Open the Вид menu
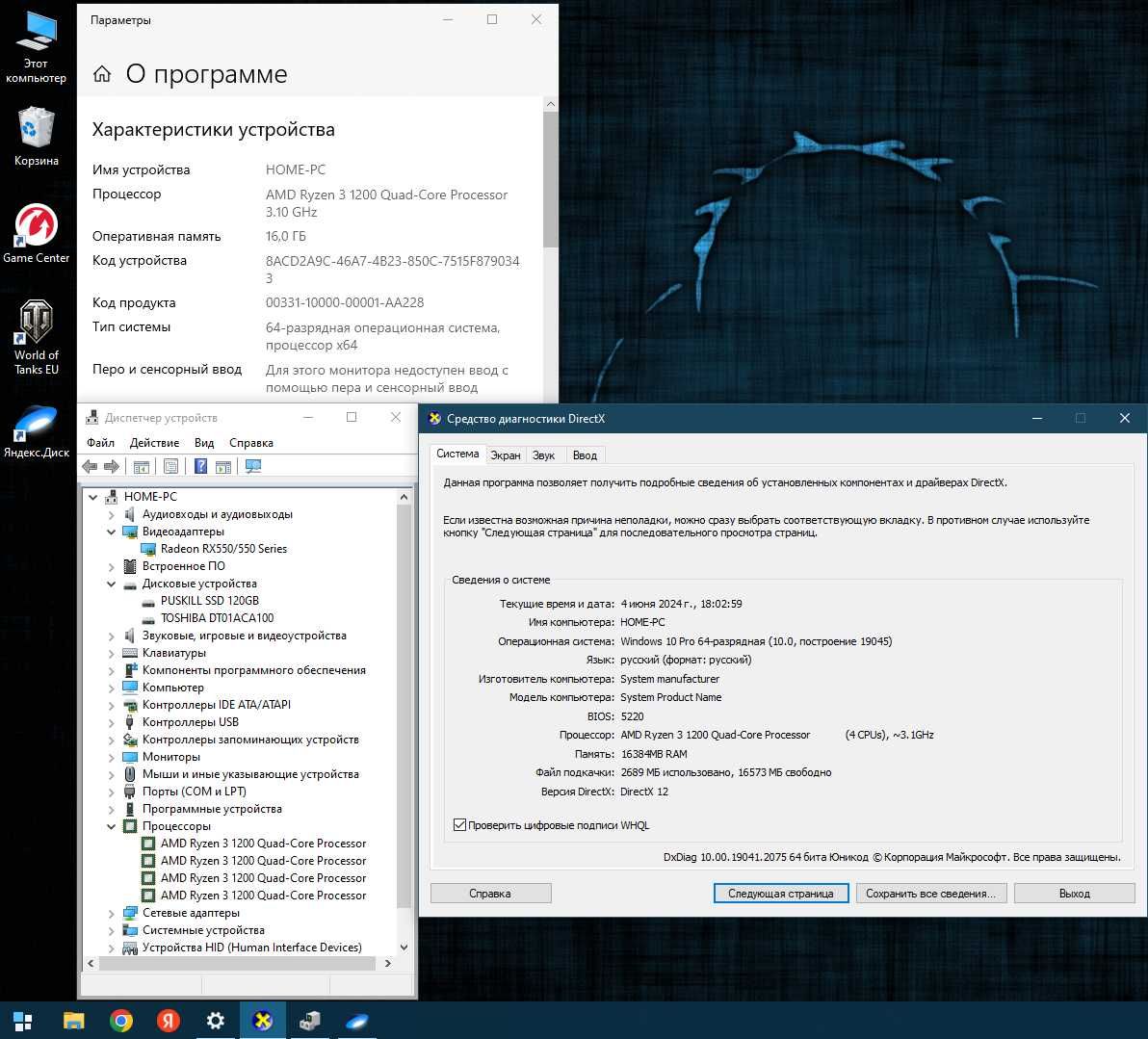This screenshot has width=1148, height=1039. pyautogui.click(x=204, y=443)
